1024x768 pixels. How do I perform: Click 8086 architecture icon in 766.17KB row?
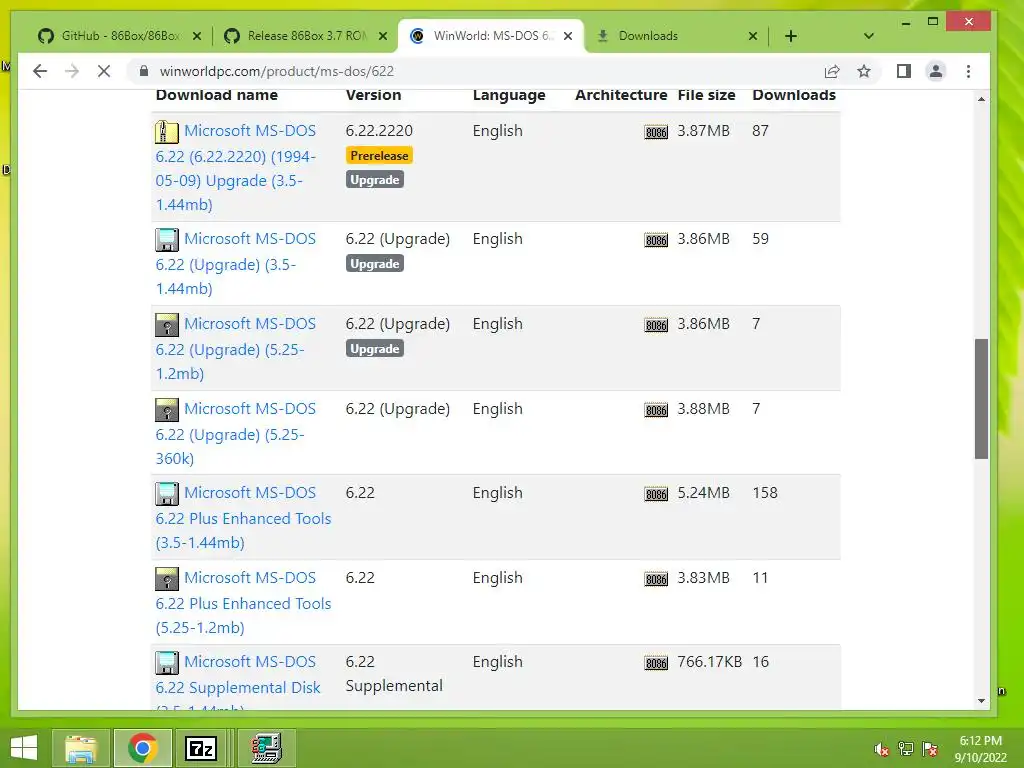[x=656, y=664]
